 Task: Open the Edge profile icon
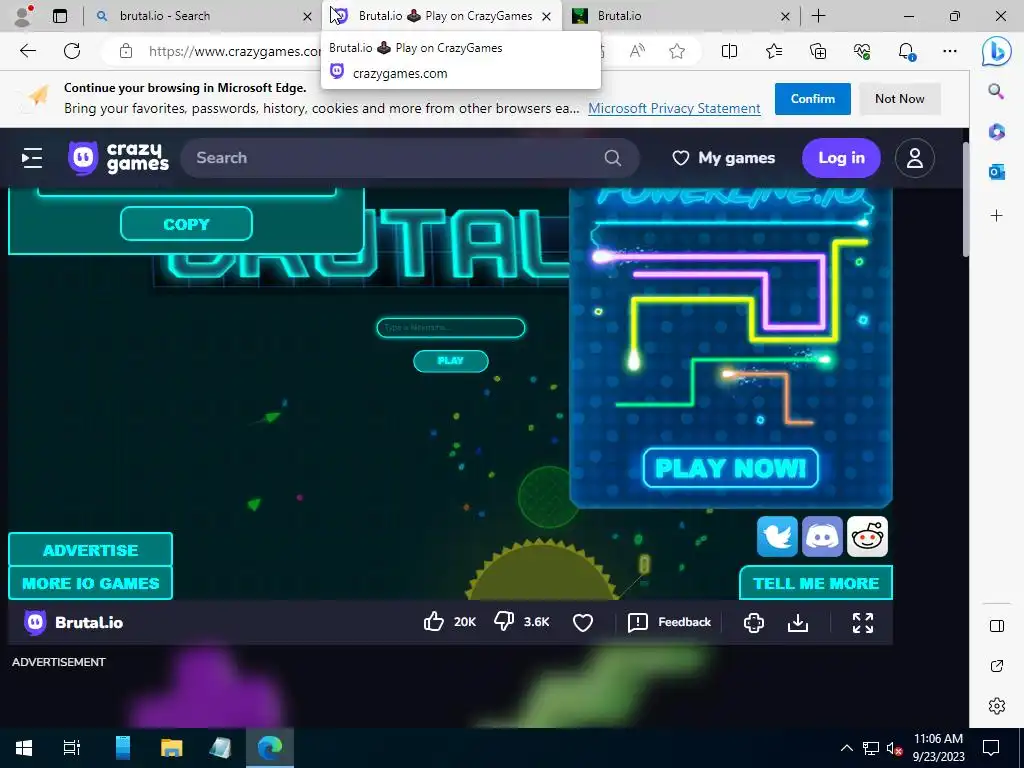click(24, 16)
